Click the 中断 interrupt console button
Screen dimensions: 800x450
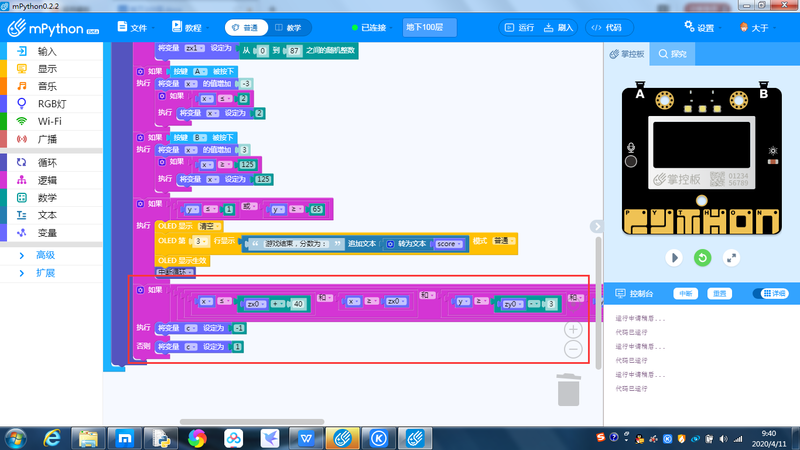click(x=685, y=293)
